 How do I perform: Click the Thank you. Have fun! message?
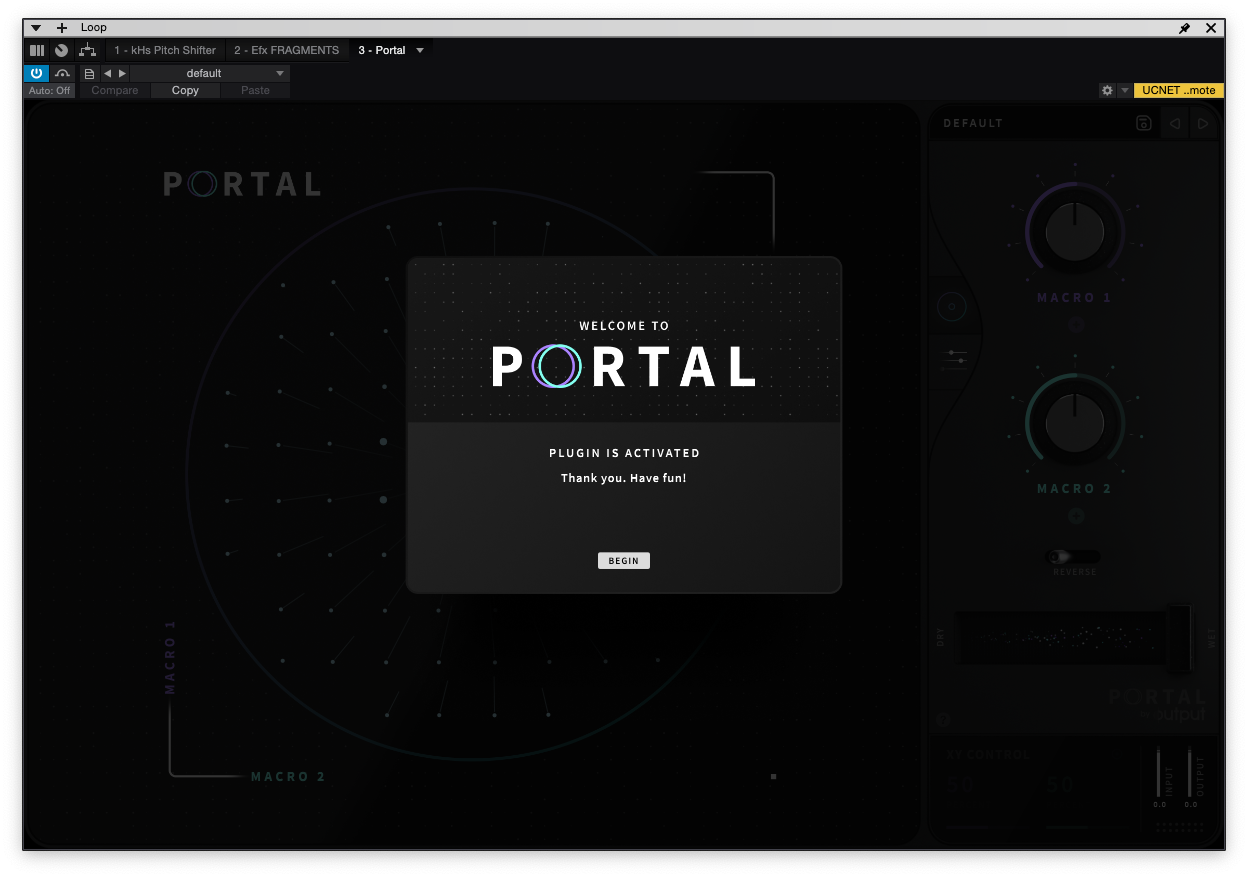click(624, 478)
